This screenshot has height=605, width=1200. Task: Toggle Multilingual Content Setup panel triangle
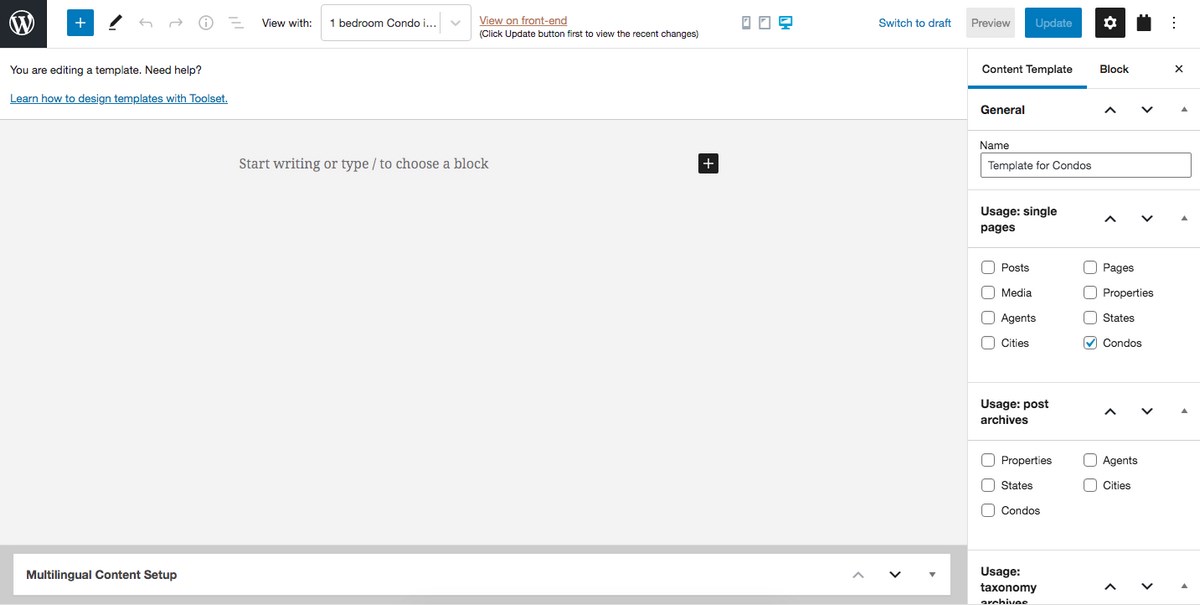(x=932, y=575)
